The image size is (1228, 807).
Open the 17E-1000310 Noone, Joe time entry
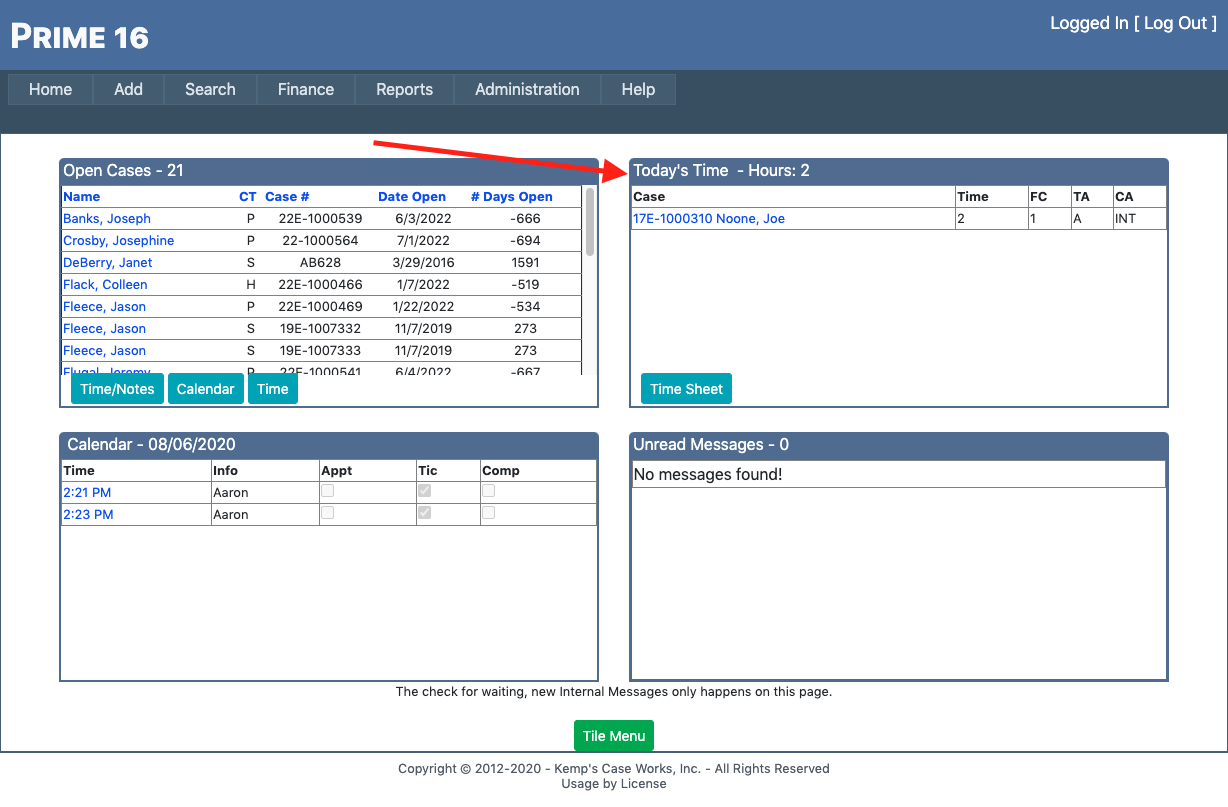coord(708,218)
